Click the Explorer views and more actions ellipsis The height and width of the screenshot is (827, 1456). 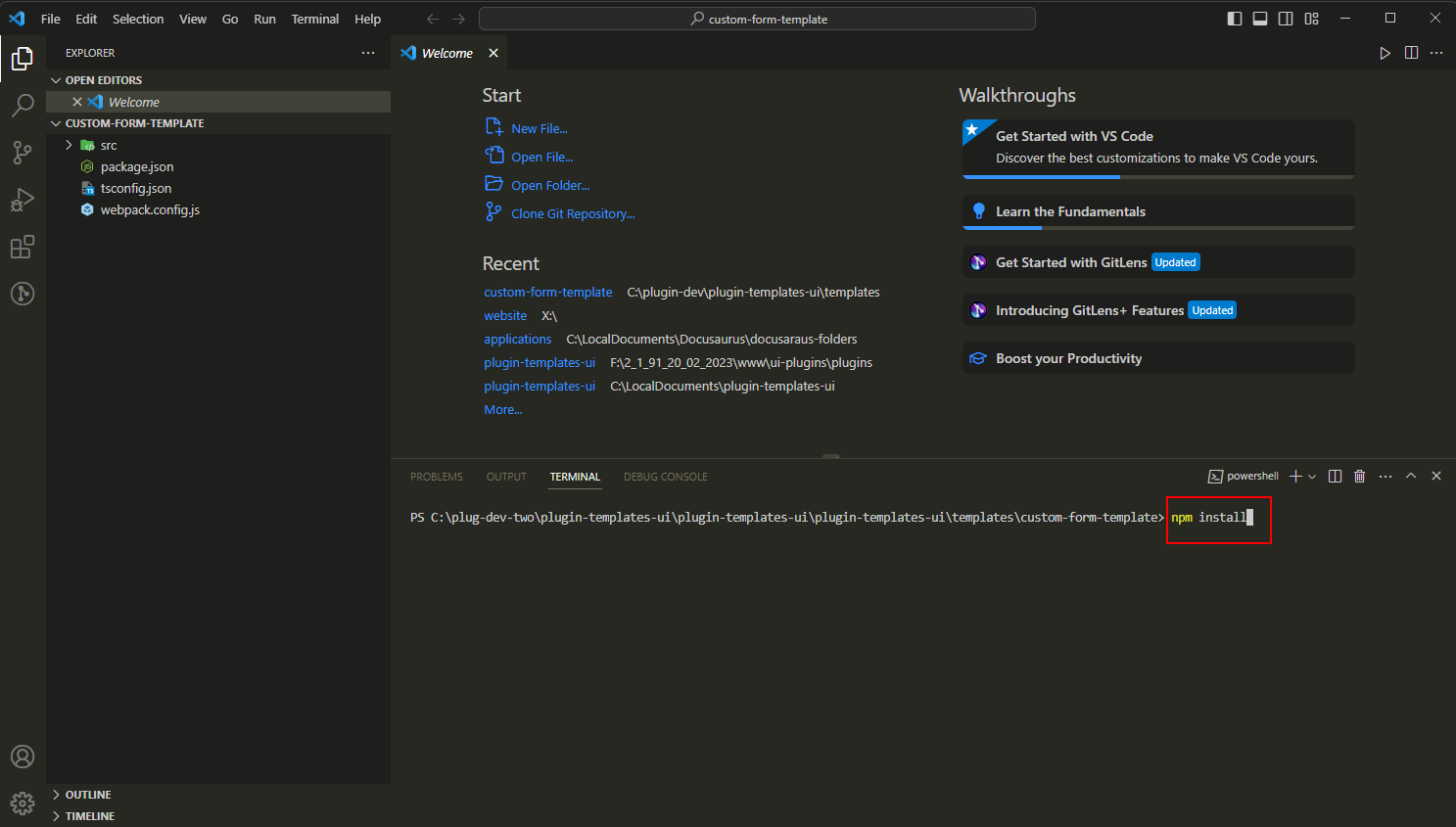(x=368, y=53)
